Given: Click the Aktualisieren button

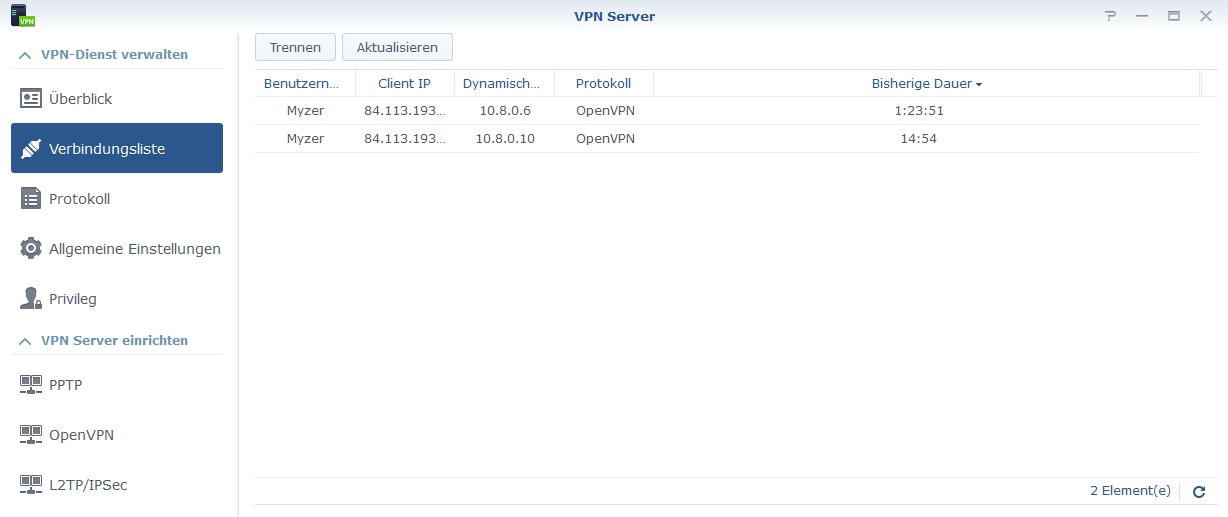Looking at the screenshot, I should point(397,47).
